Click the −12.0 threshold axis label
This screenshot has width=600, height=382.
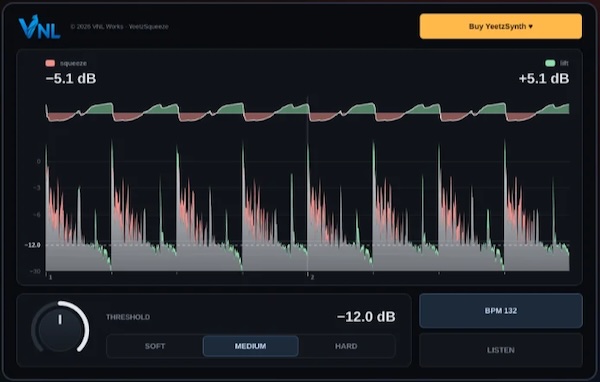pyautogui.click(x=33, y=245)
